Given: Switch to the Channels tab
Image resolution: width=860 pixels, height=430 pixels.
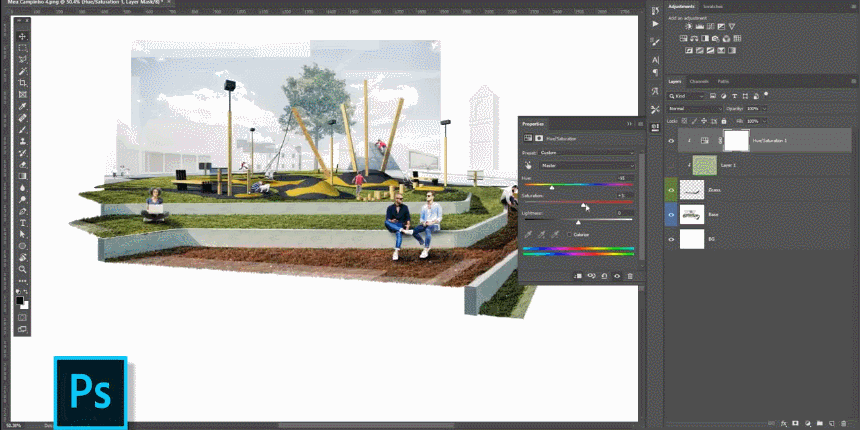Looking at the screenshot, I should pyautogui.click(x=699, y=81).
